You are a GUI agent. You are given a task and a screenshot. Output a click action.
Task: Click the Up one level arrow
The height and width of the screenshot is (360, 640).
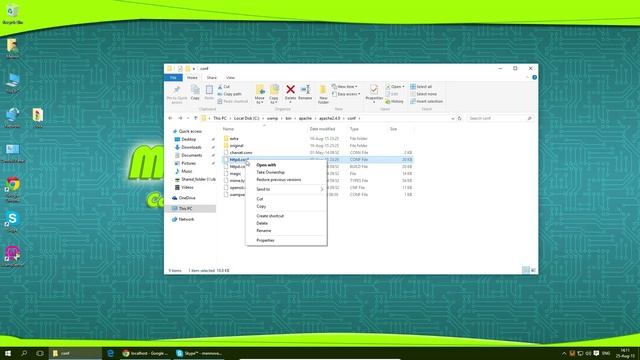click(196, 118)
